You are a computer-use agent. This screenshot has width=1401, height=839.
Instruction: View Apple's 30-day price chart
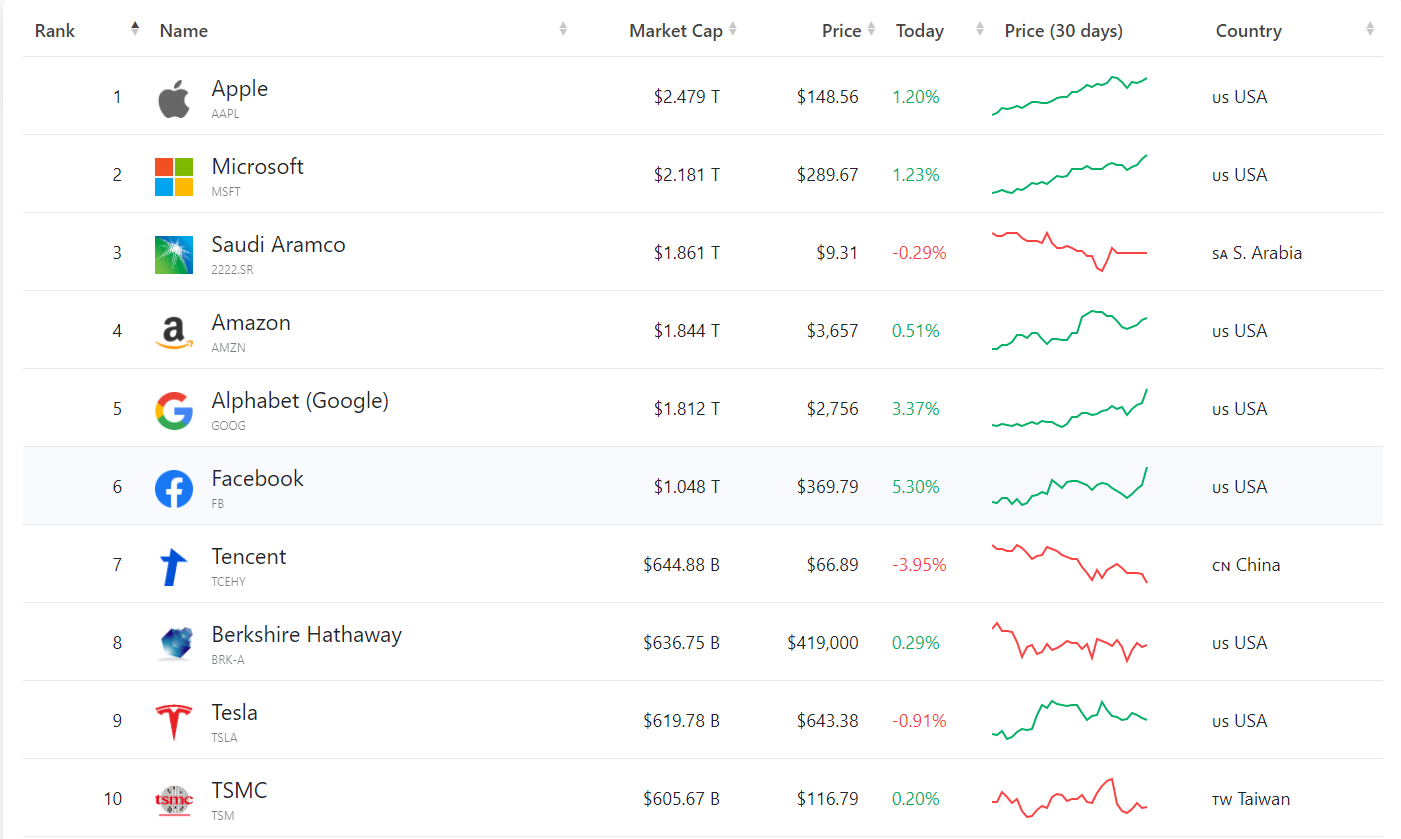[x=1070, y=95]
